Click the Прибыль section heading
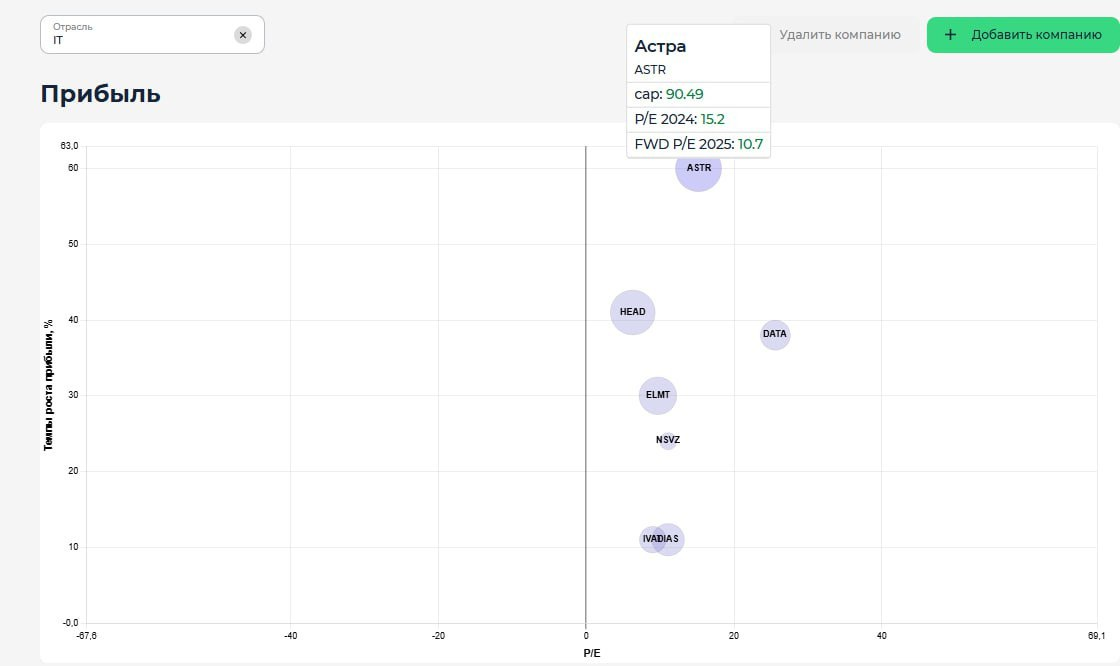The width and height of the screenshot is (1120, 666). point(101,94)
